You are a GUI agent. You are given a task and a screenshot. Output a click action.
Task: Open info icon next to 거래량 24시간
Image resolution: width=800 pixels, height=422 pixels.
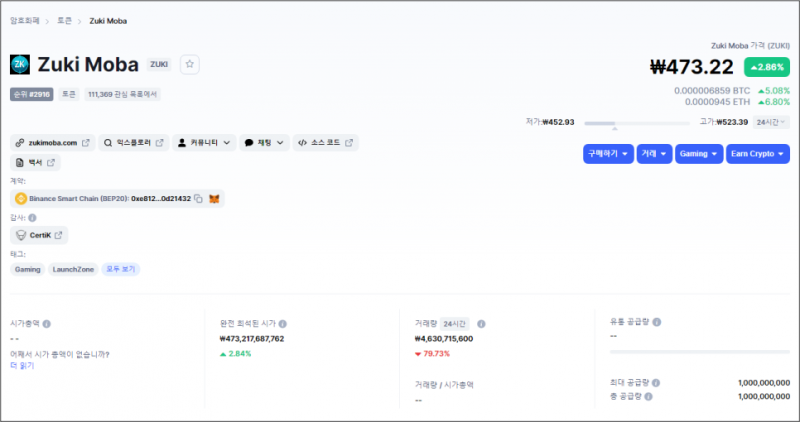(481, 324)
